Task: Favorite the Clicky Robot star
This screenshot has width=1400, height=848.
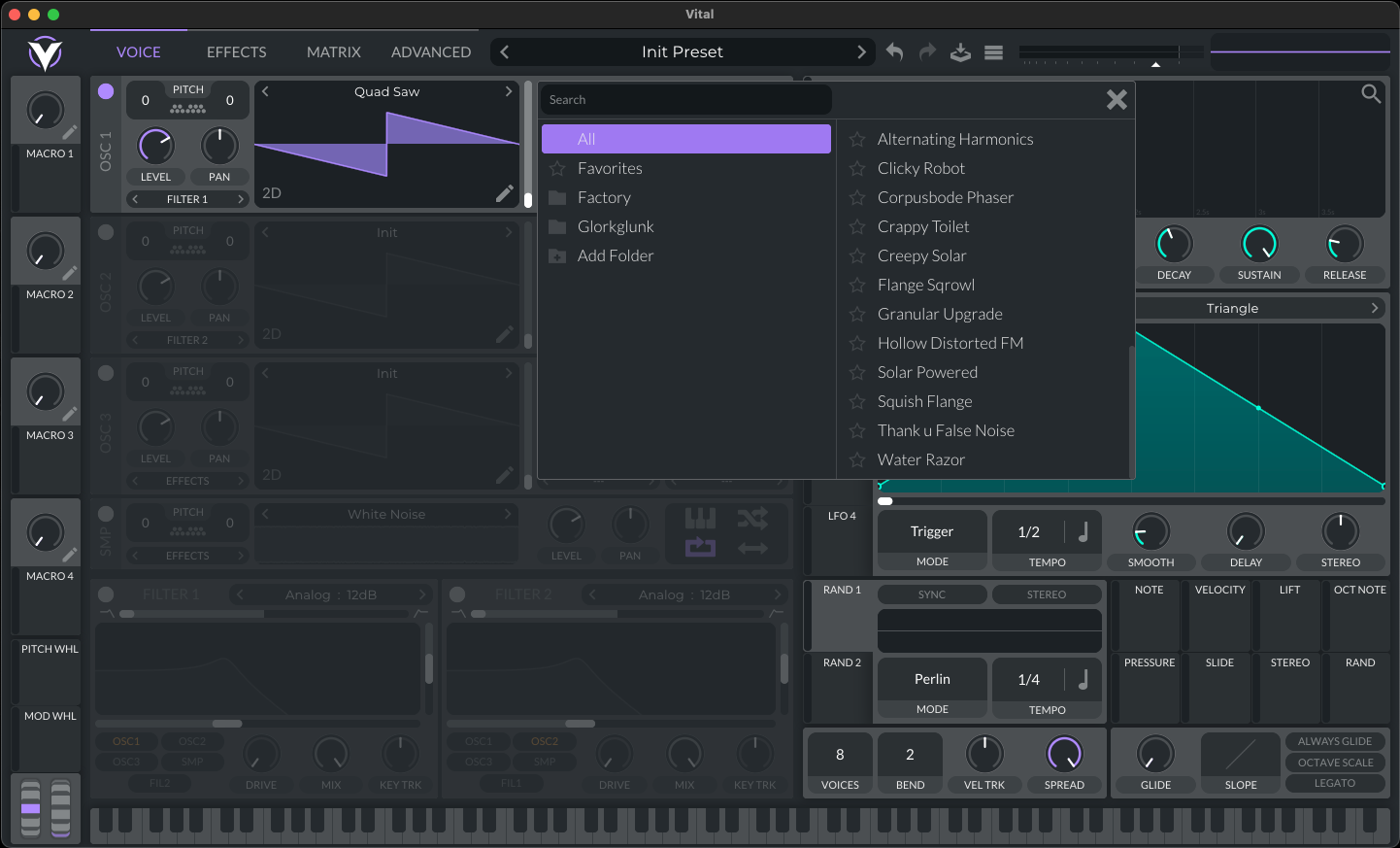Action: 857,168
